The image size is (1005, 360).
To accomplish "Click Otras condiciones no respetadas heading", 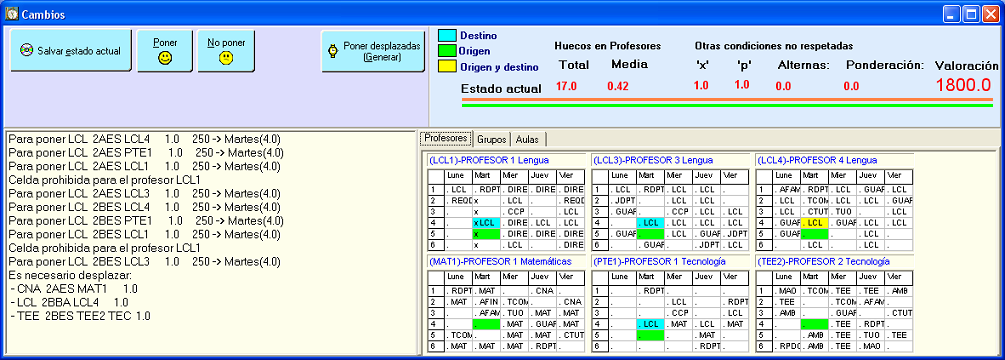I will pos(774,46).
